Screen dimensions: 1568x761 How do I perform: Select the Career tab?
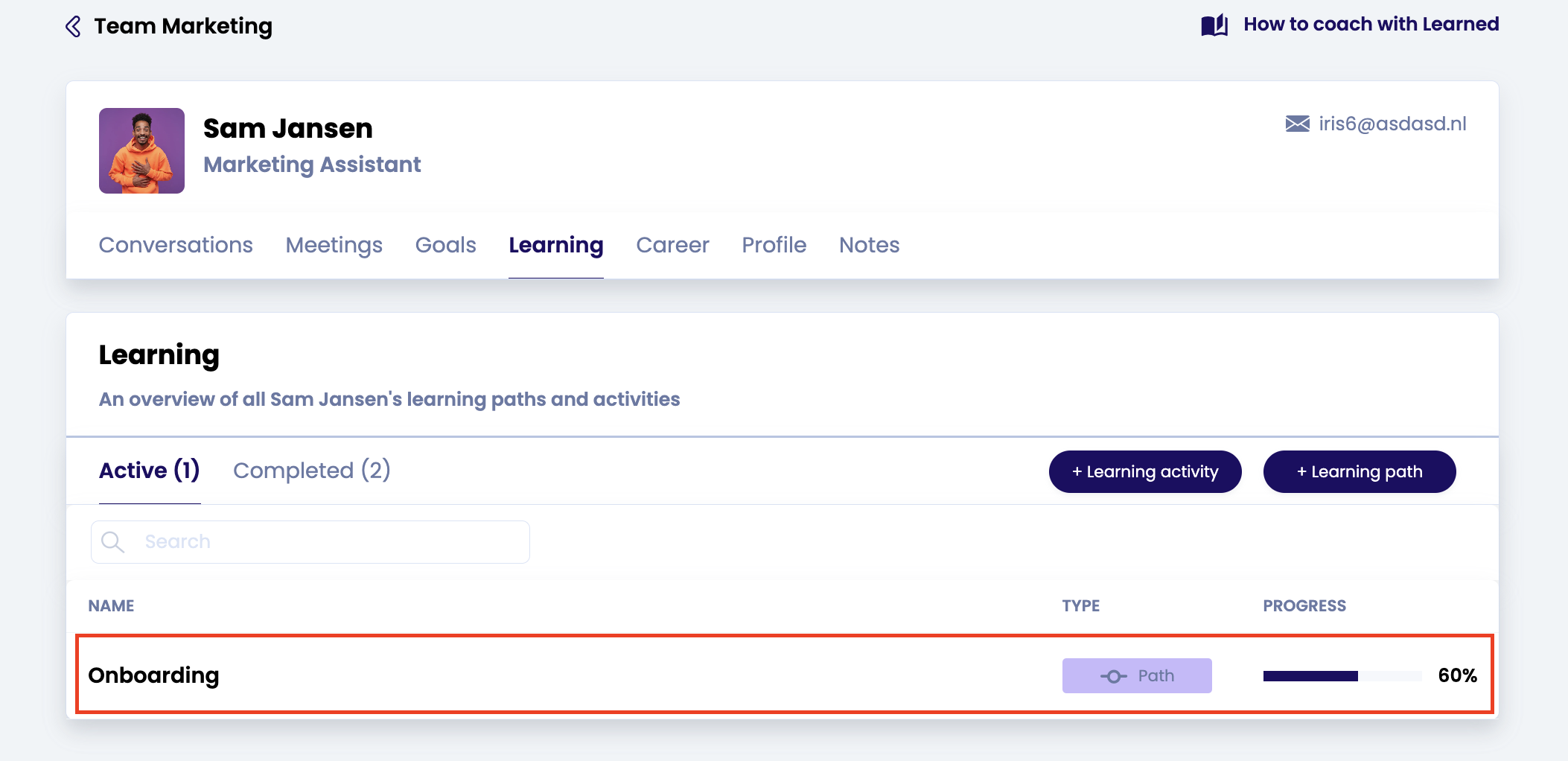click(672, 245)
